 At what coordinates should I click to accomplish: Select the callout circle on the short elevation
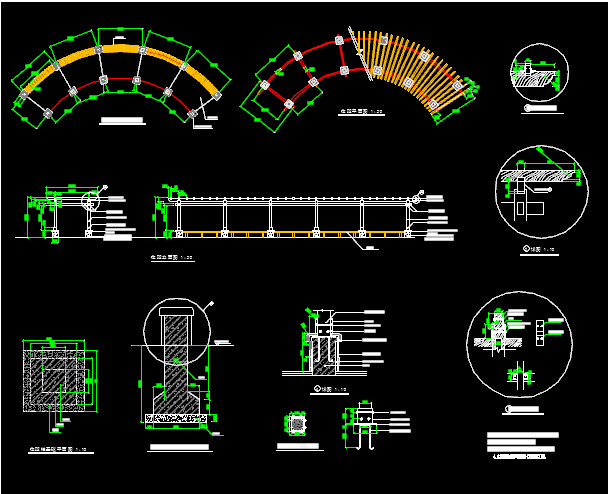pos(93,200)
